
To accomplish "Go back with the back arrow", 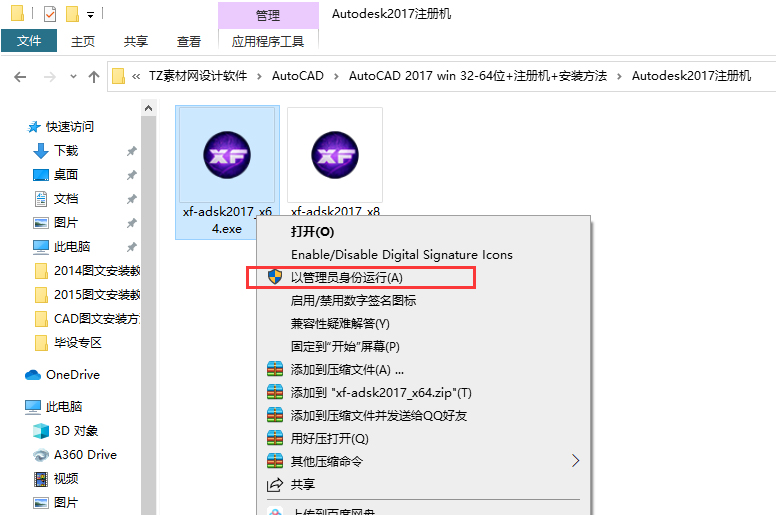I will [20, 77].
